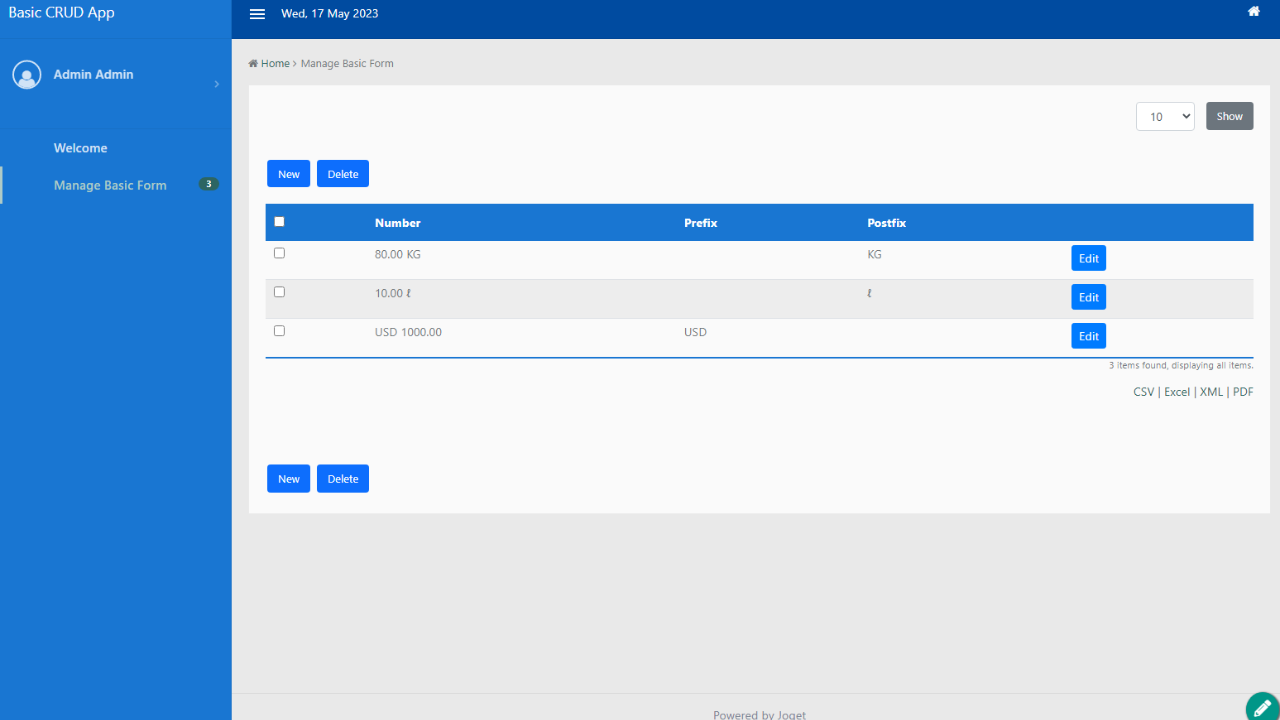Expand the Admin Admin profile chevron

tap(216, 84)
